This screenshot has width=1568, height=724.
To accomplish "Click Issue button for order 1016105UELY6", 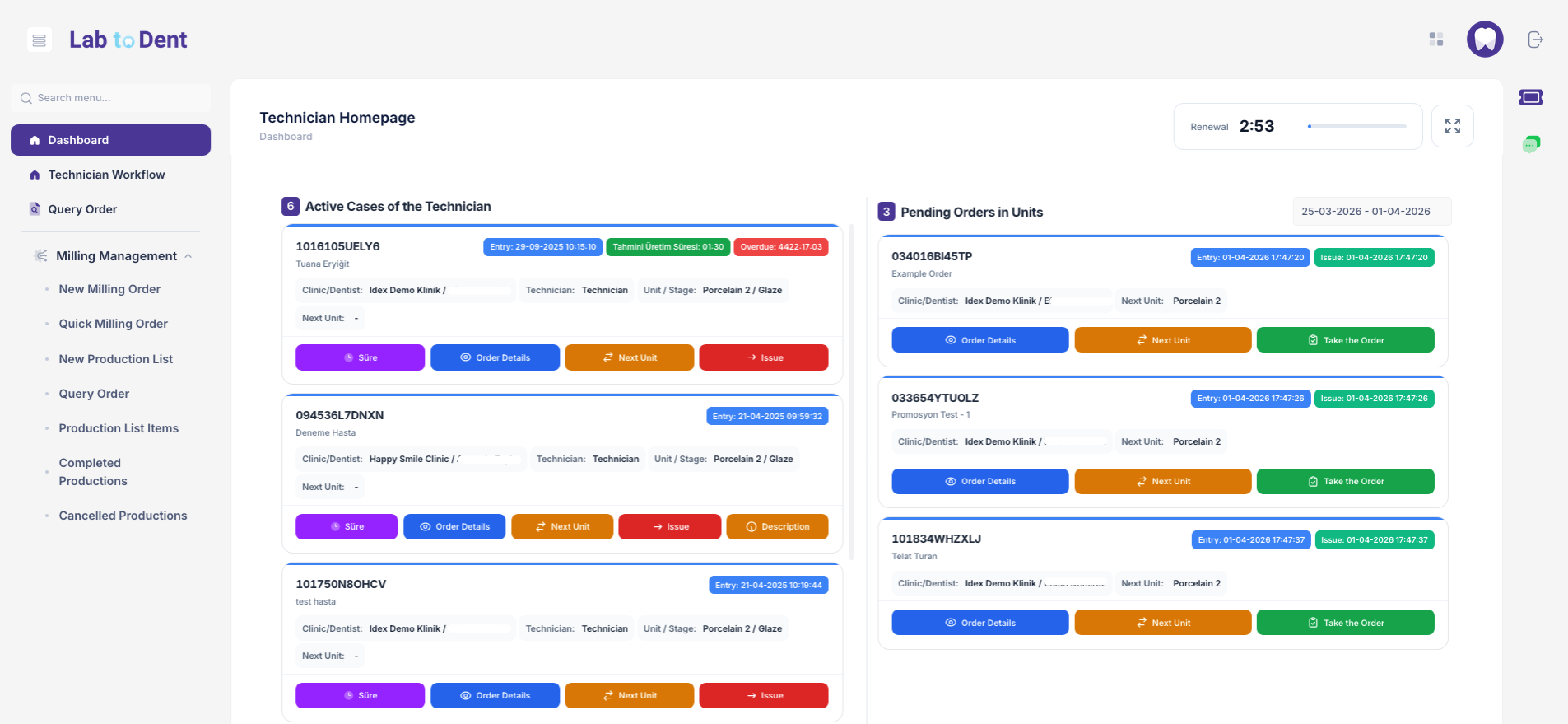I will coord(764,357).
